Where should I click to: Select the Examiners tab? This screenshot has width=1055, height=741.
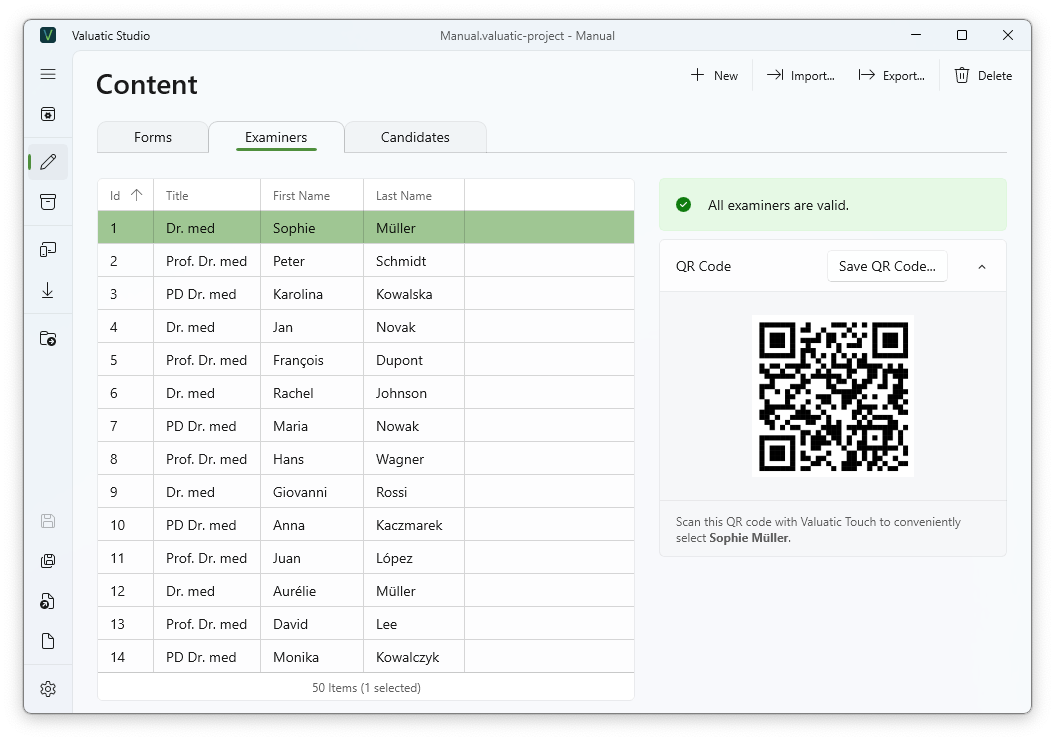[276, 137]
